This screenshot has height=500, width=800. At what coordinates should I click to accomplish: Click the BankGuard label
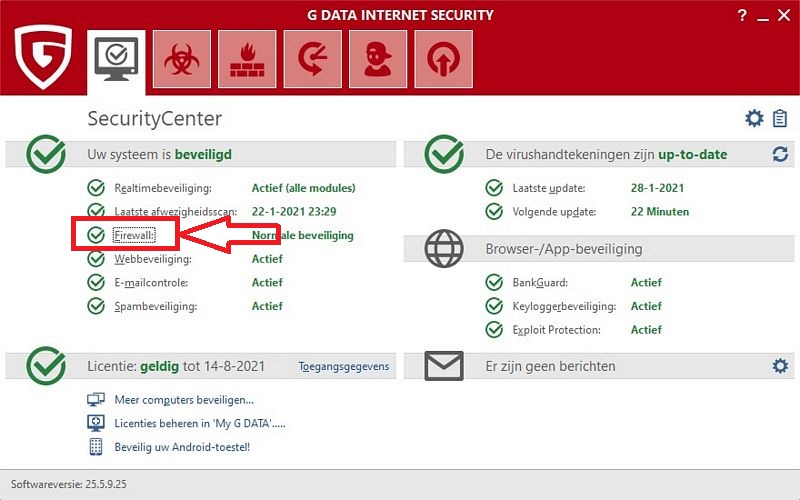540,283
